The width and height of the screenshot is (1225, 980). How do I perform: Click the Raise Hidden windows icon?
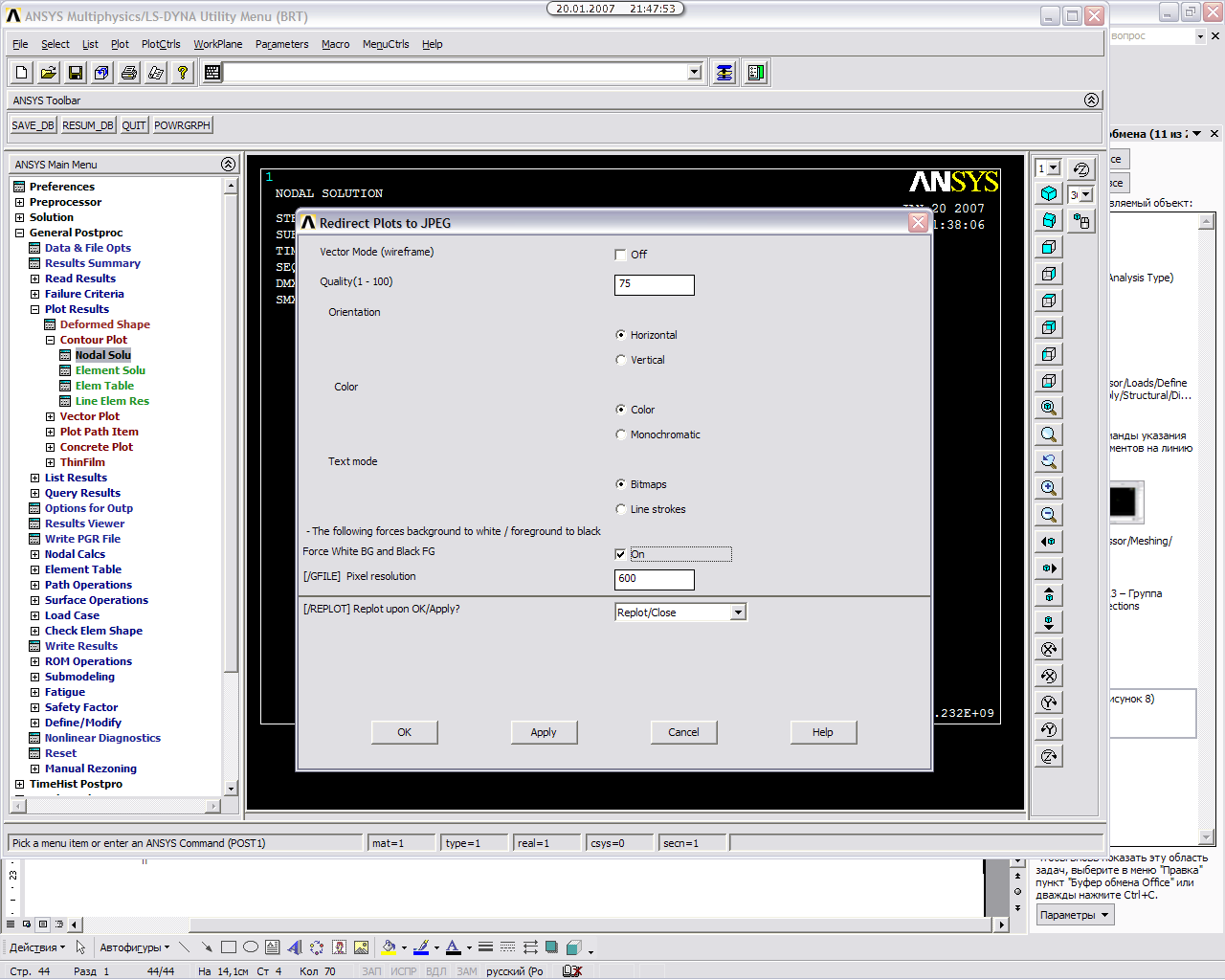click(724, 73)
